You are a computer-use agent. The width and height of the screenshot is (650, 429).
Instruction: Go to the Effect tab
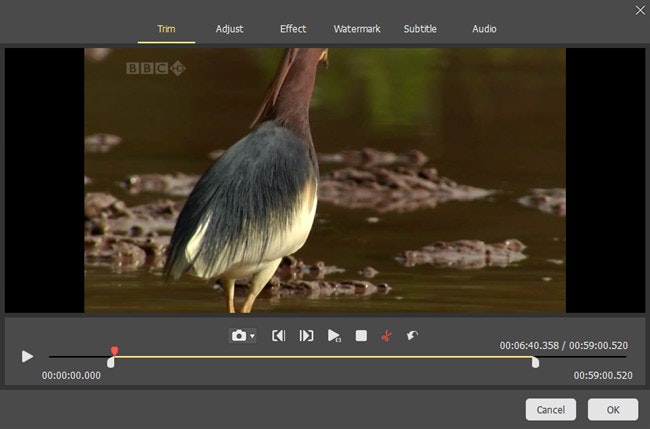point(293,29)
